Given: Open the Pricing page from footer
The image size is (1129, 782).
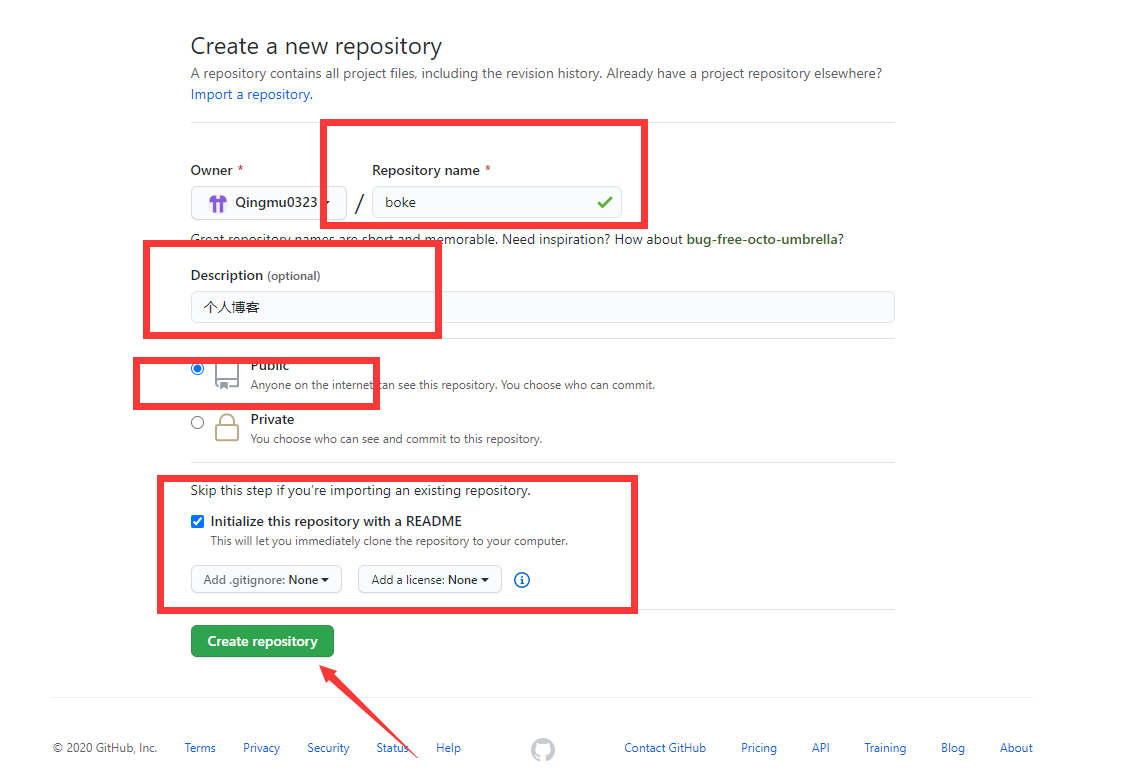Looking at the screenshot, I should pyautogui.click(x=758, y=747).
